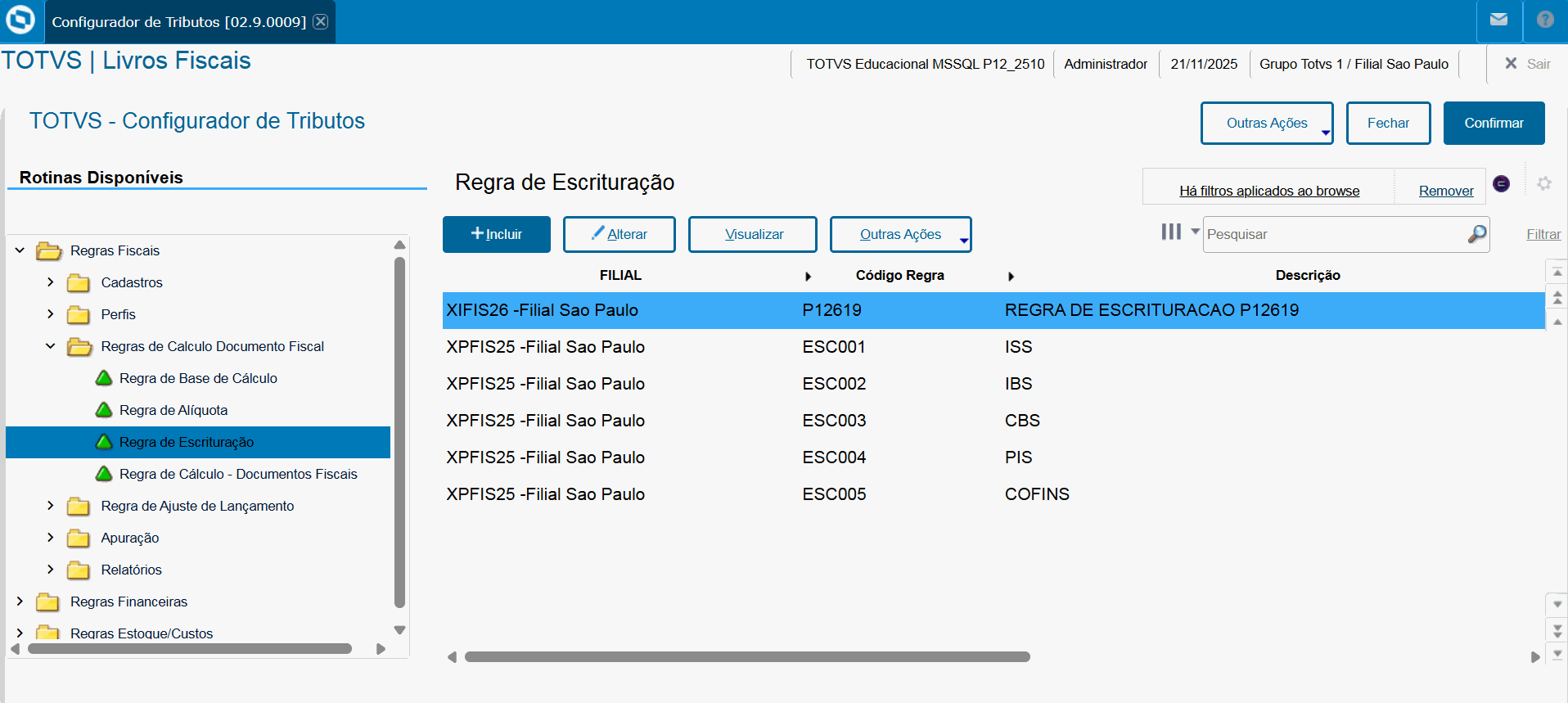Click the Apuração folder icon

79,538
